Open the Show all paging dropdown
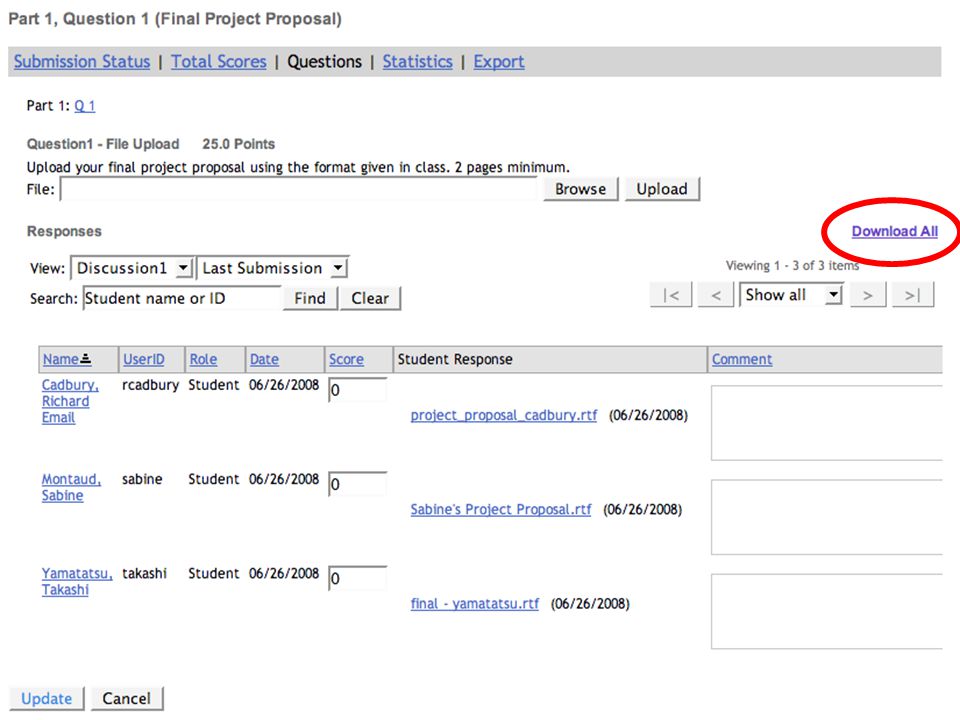The image size is (960, 720). click(792, 295)
